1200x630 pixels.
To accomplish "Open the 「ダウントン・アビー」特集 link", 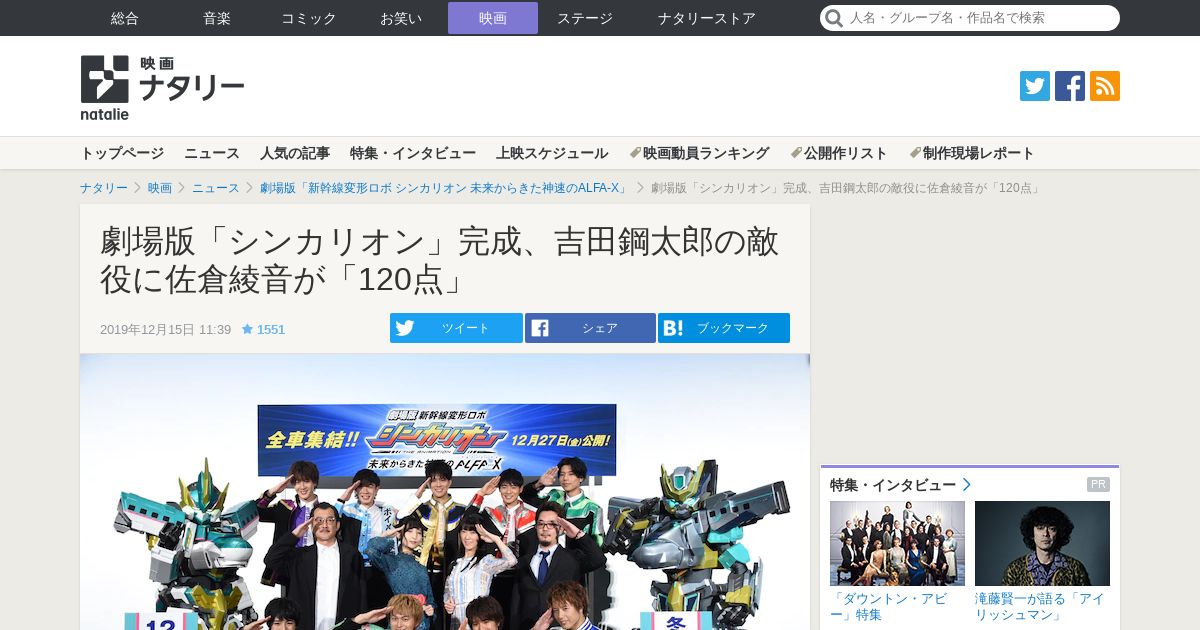I will tap(889, 606).
